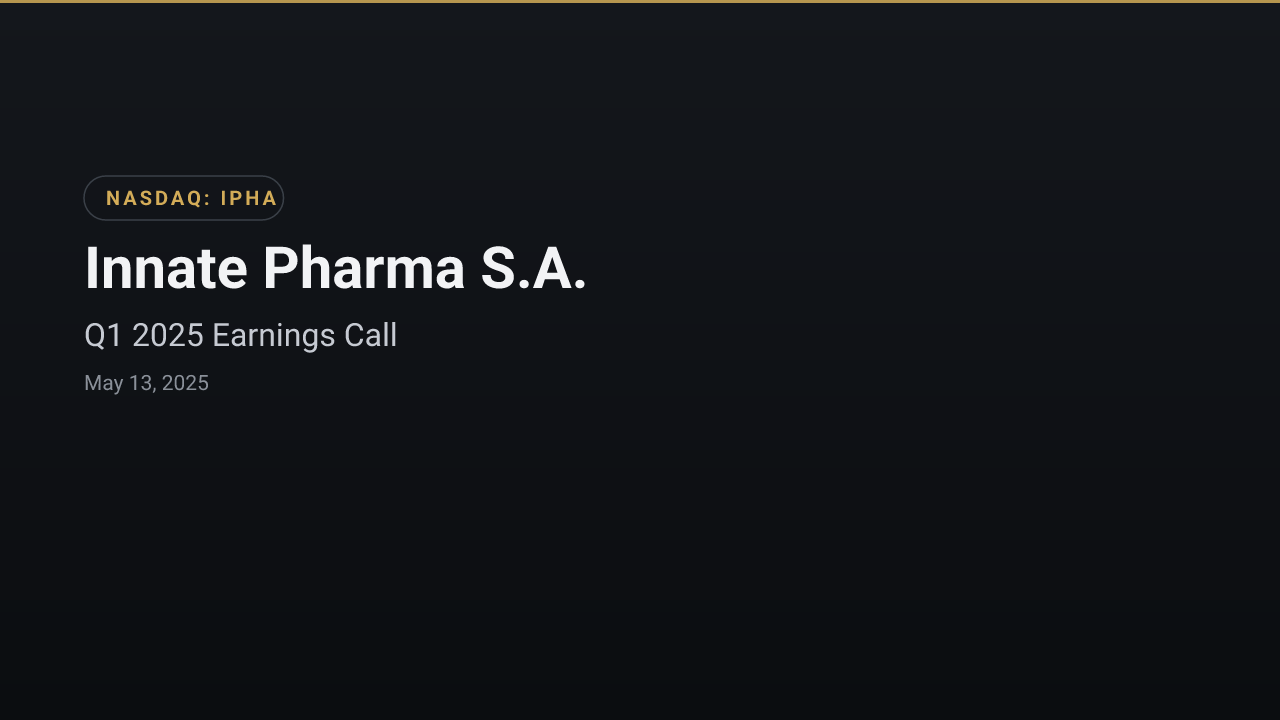This screenshot has width=1280, height=720.
Task: Click the capital I starting Innate
Action: [91, 268]
